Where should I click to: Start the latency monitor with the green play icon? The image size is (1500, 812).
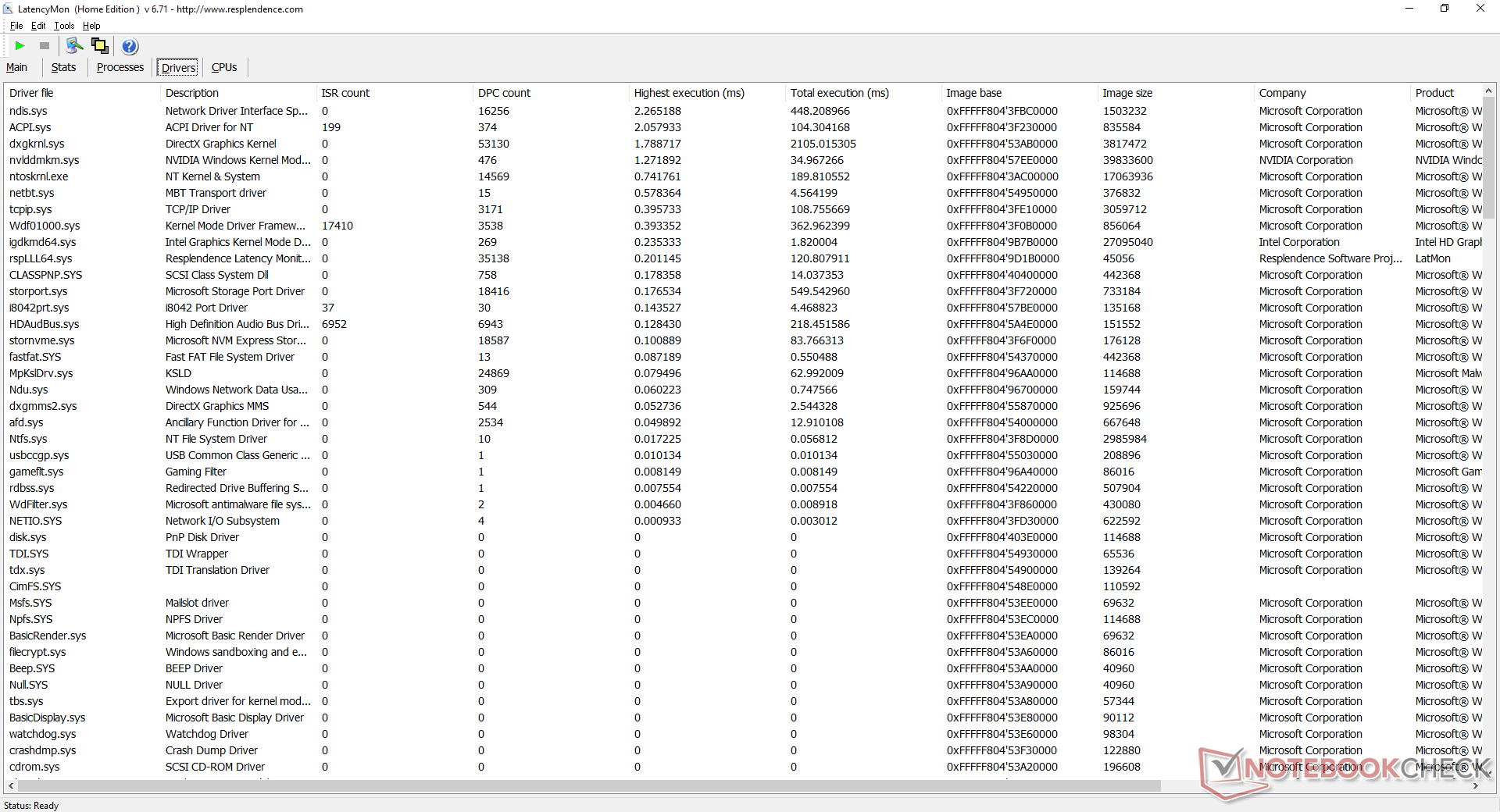tap(20, 46)
